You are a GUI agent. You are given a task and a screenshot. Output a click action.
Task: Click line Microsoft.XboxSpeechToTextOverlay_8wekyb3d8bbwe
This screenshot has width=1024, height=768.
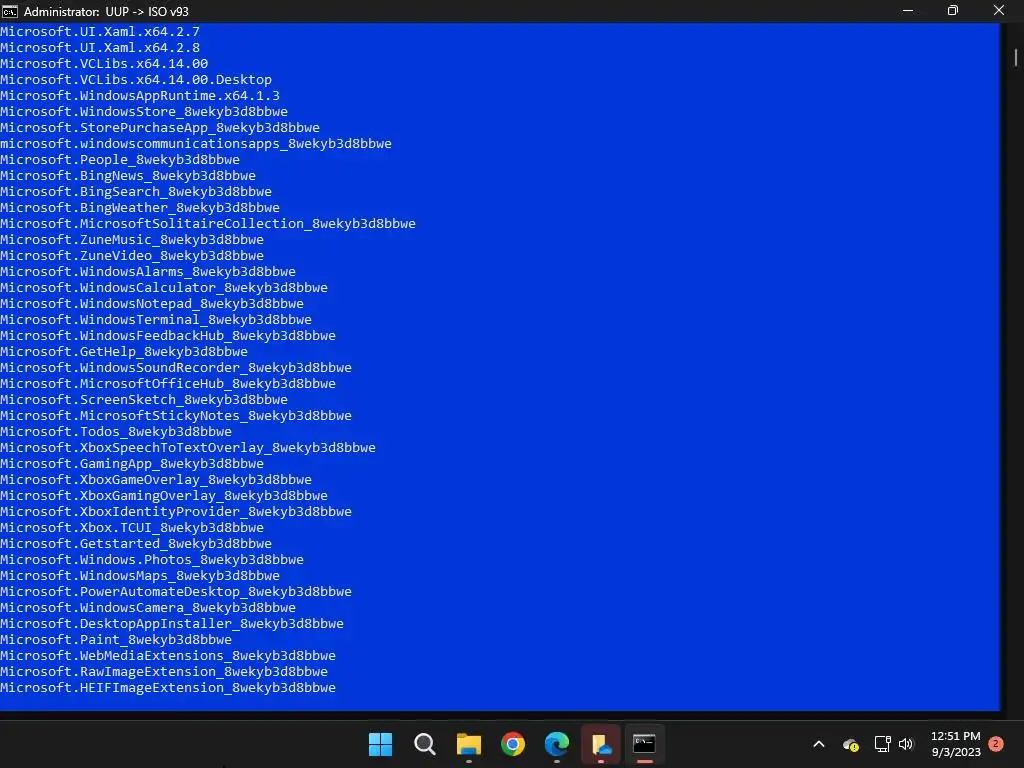pos(188,447)
